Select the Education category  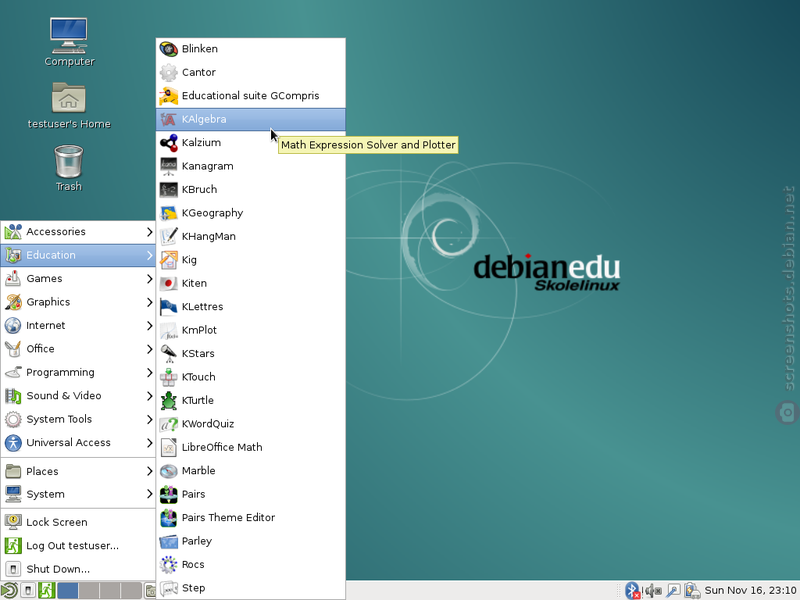[x=78, y=256]
